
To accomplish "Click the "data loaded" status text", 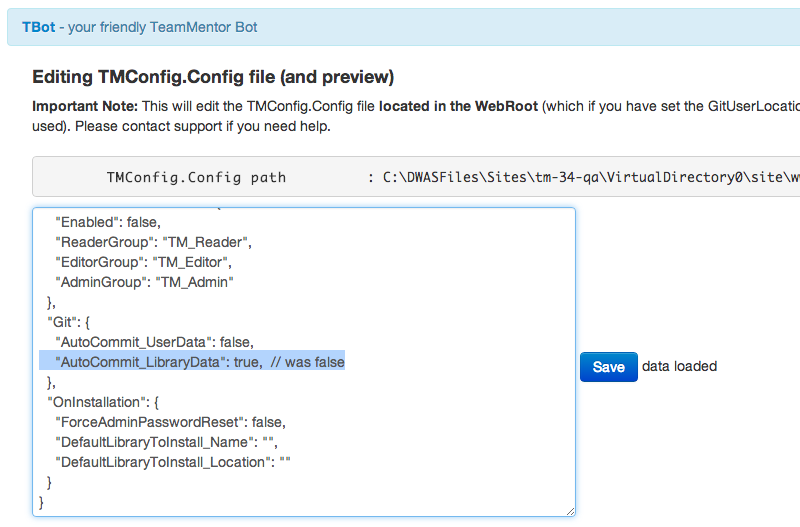I will 680,366.
